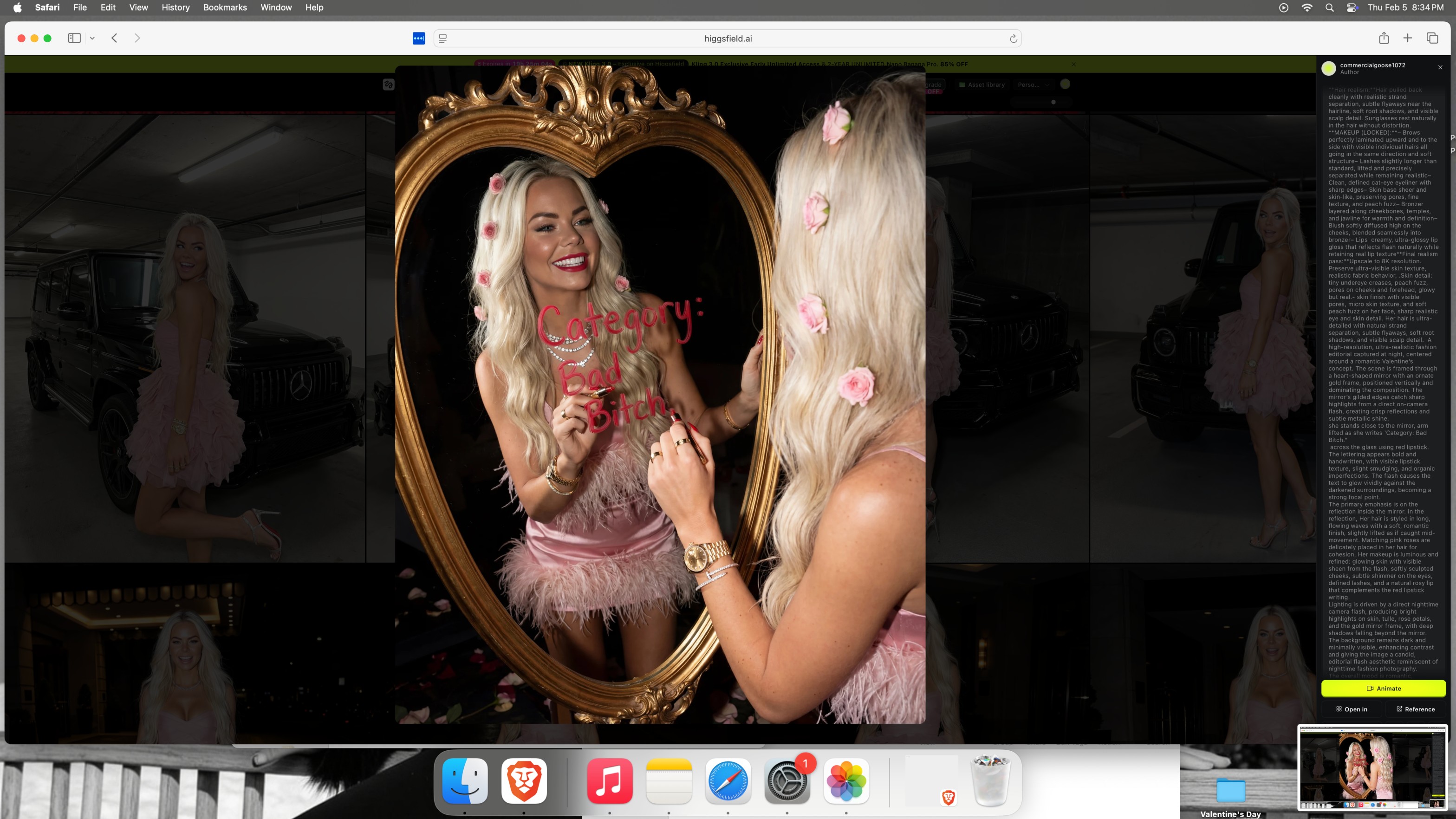
Task: Open the Brave browser from dock
Action: click(x=523, y=780)
